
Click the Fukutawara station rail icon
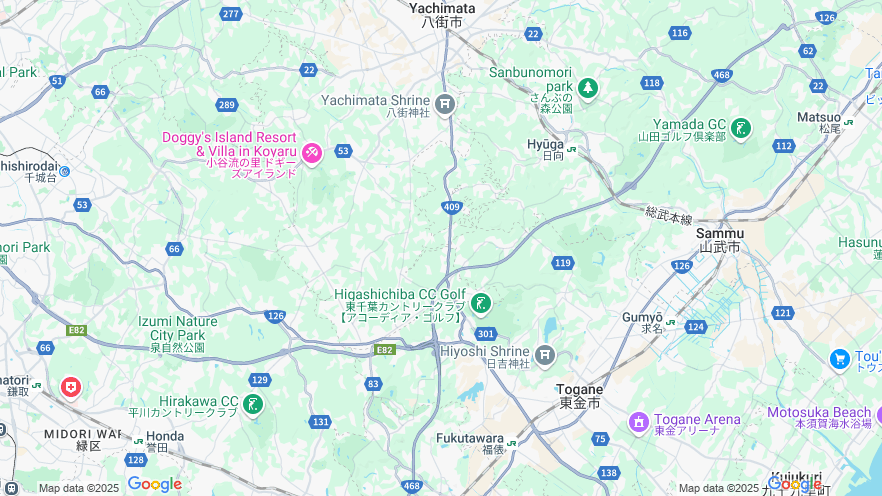[x=511, y=443]
